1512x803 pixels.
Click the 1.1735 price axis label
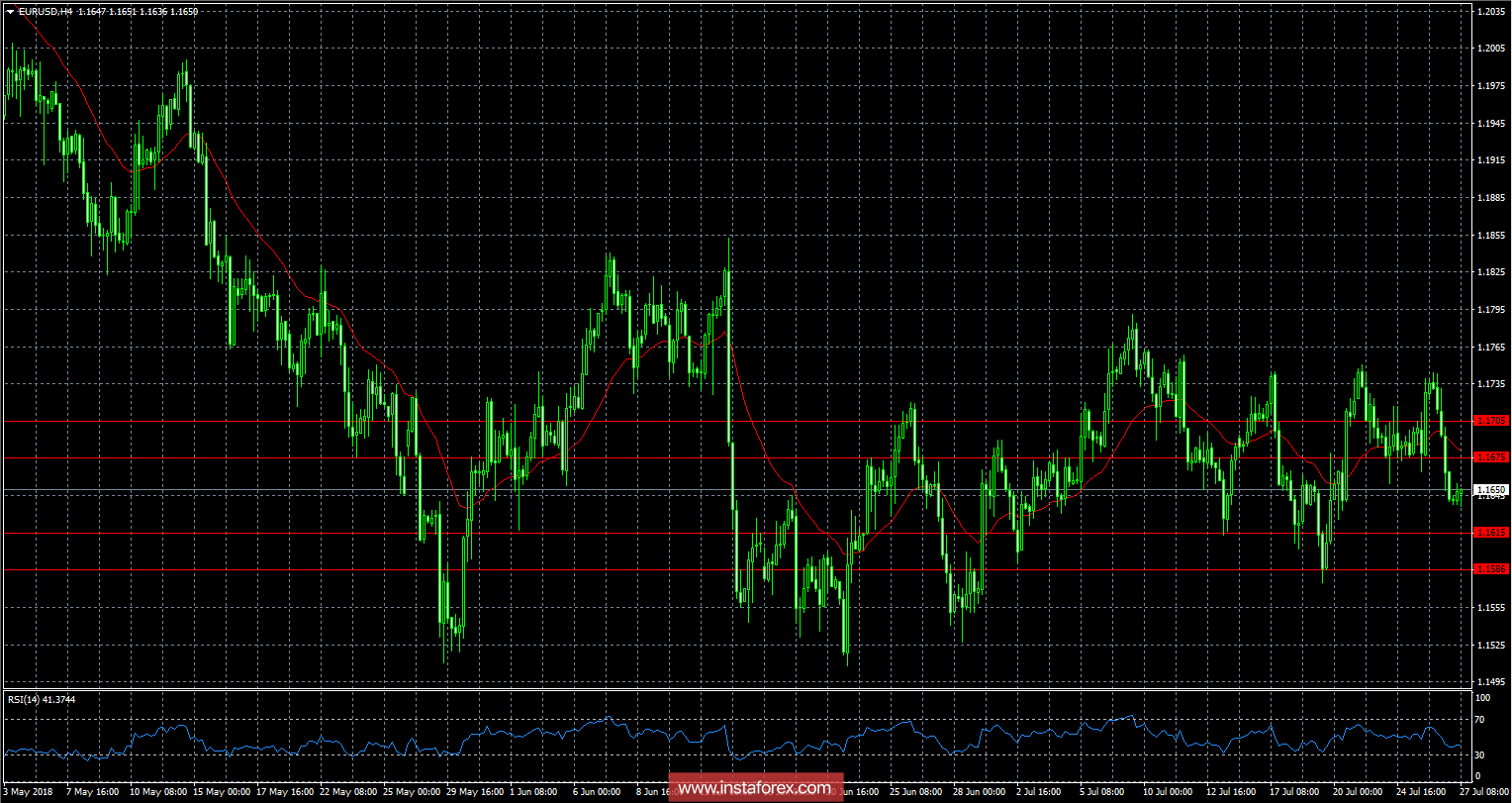click(x=1490, y=383)
